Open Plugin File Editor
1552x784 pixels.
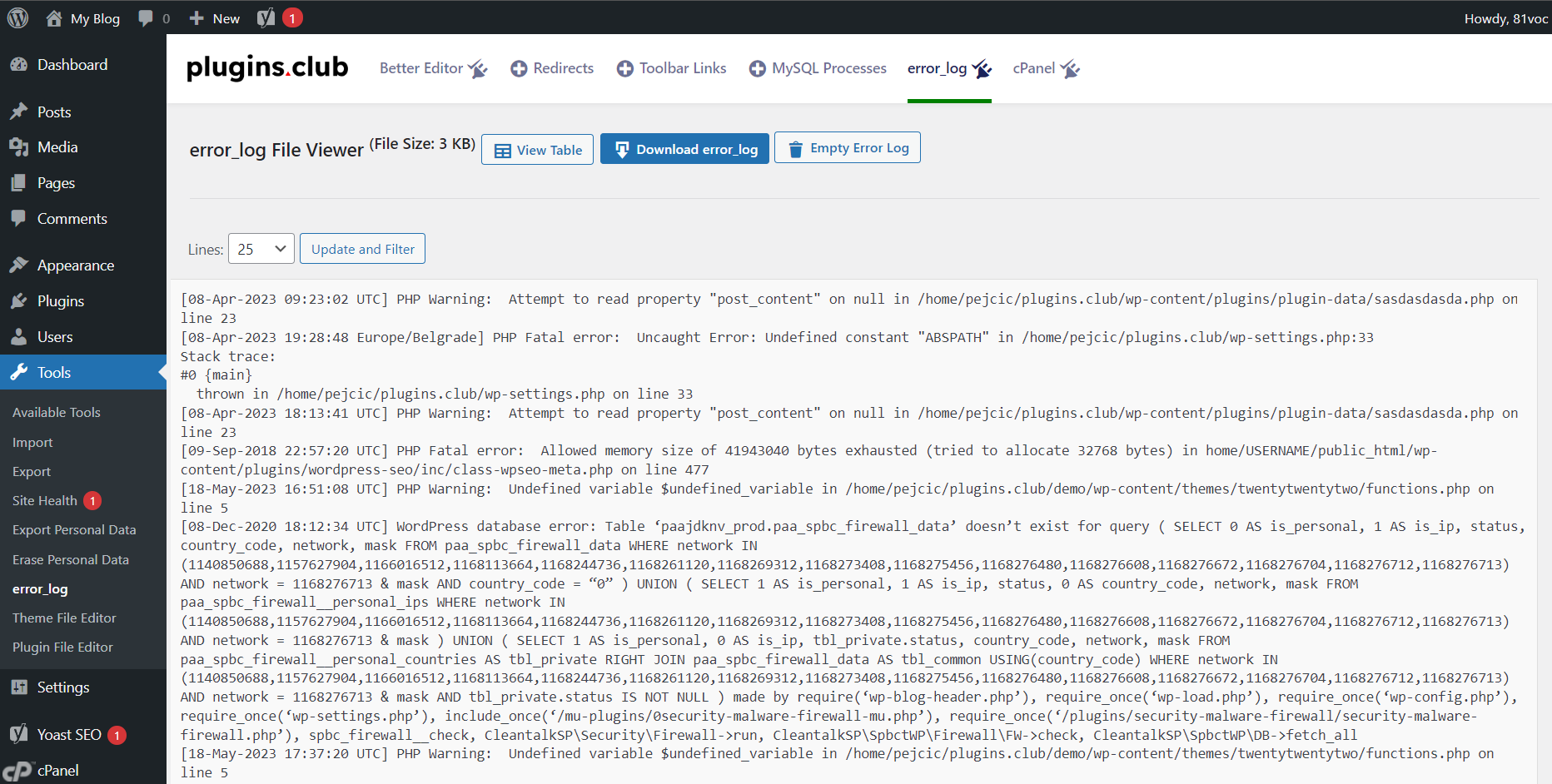(62, 648)
